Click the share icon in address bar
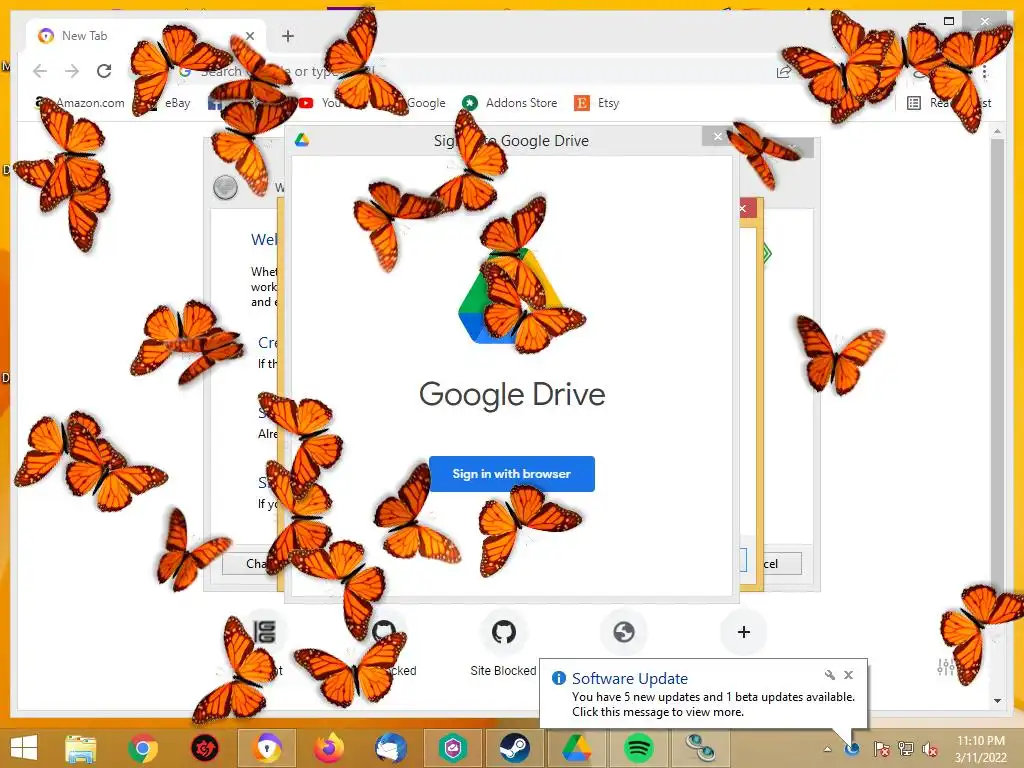Image resolution: width=1024 pixels, height=768 pixels. click(x=784, y=71)
